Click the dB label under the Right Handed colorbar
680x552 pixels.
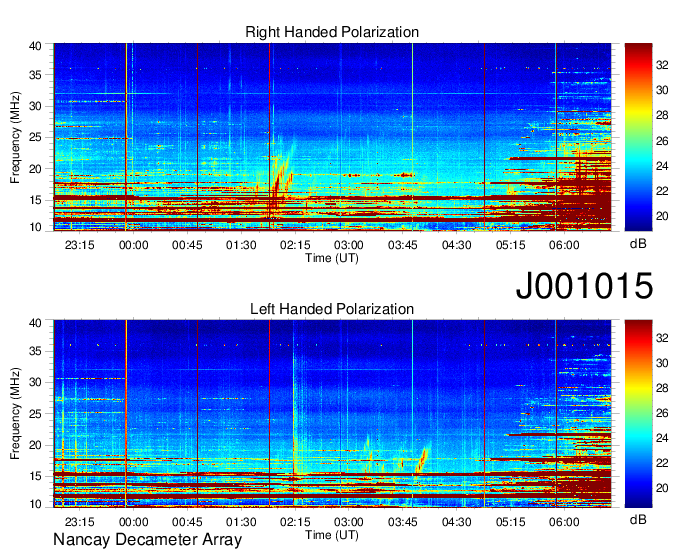(638, 244)
